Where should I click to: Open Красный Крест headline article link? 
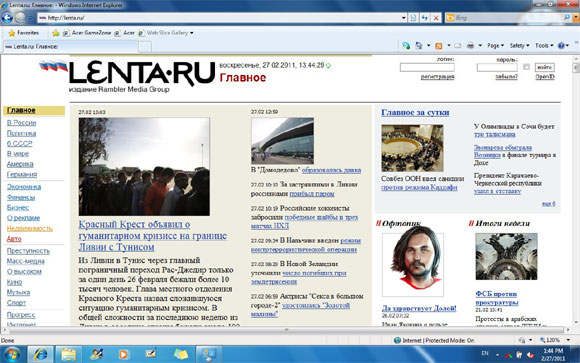[153, 235]
